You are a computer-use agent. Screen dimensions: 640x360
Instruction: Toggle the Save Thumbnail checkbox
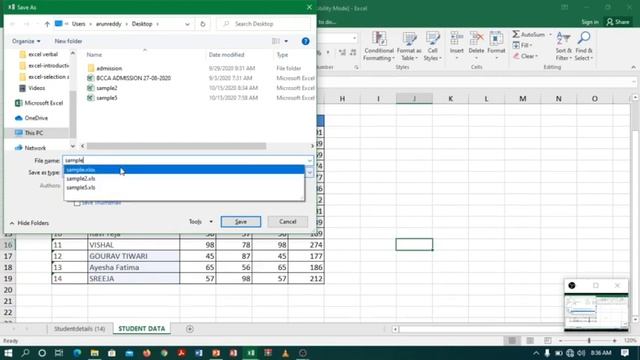77,203
